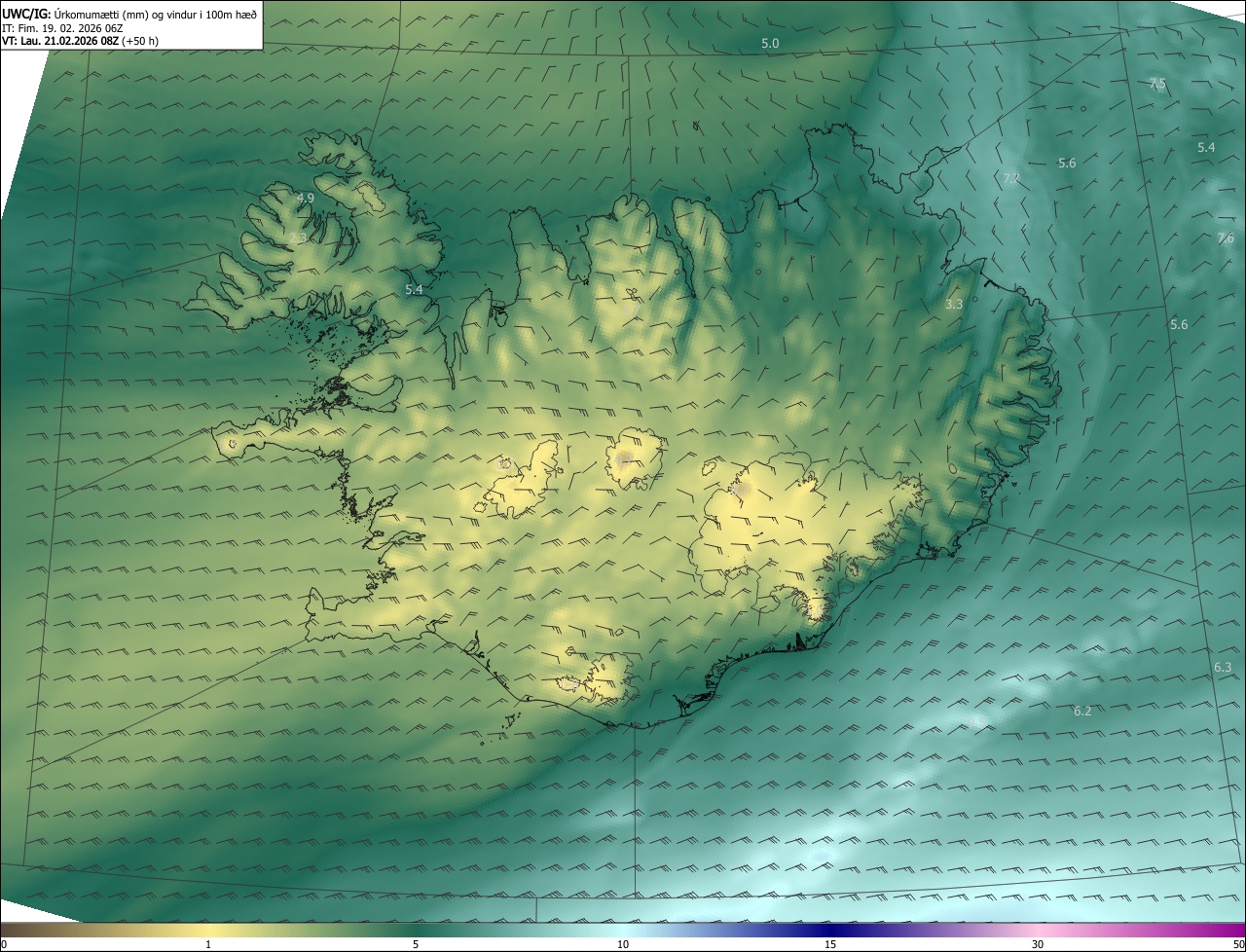Click the 6.2 value label on the map
The width and height of the screenshot is (1246, 952).
point(1082,712)
